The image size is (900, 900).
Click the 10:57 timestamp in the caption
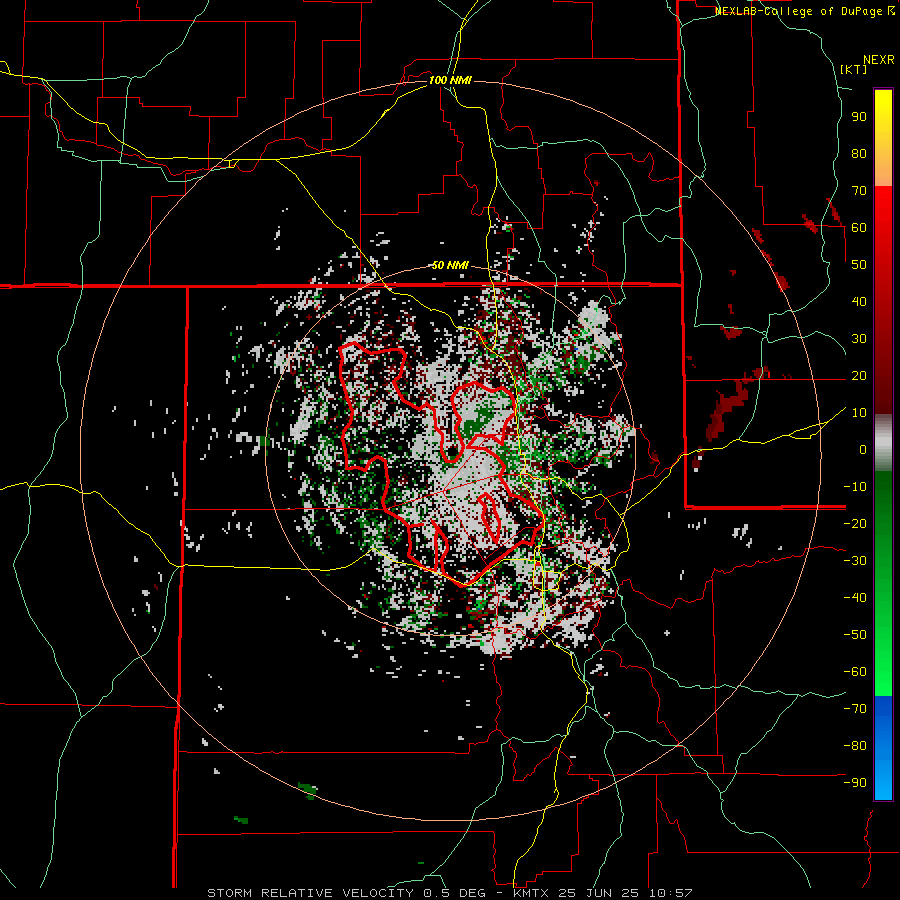point(670,893)
